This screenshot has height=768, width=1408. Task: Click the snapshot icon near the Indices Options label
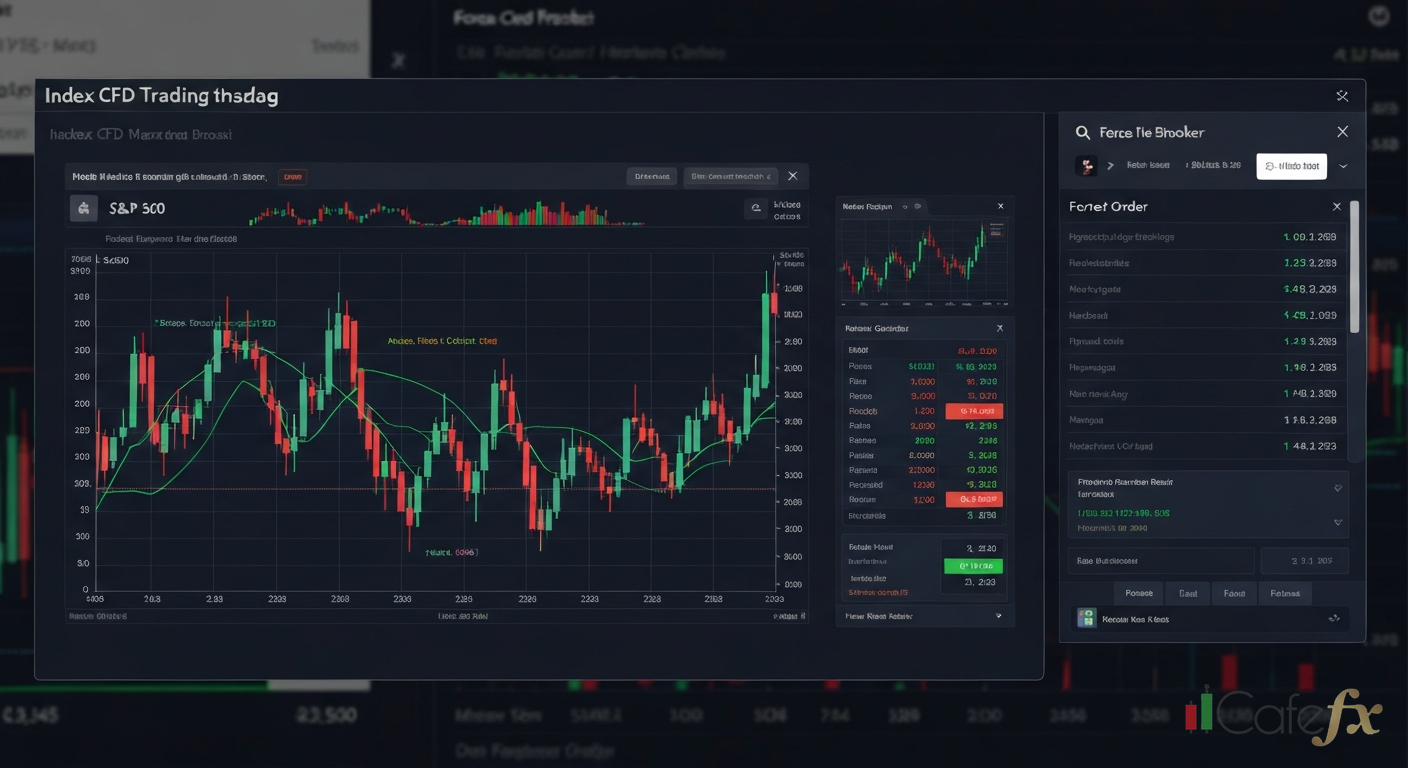coord(755,207)
